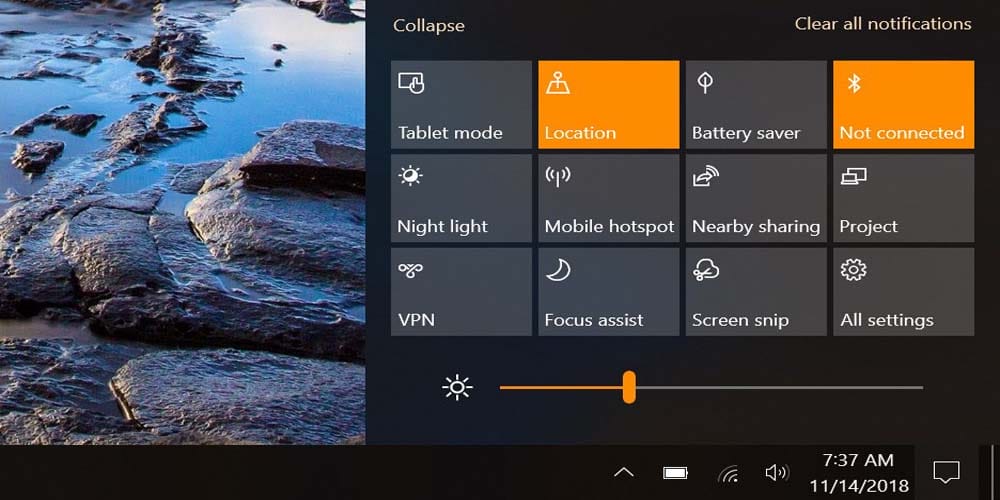Open the clock and calendar flyout
The image size is (1000, 500).
pos(859,472)
